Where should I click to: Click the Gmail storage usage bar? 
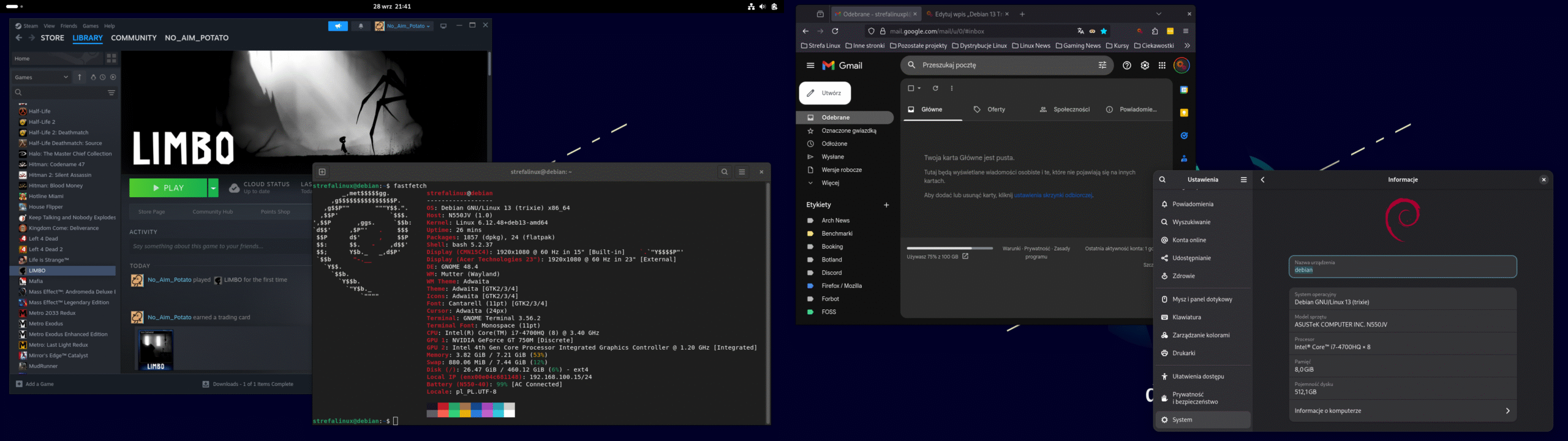click(949, 248)
